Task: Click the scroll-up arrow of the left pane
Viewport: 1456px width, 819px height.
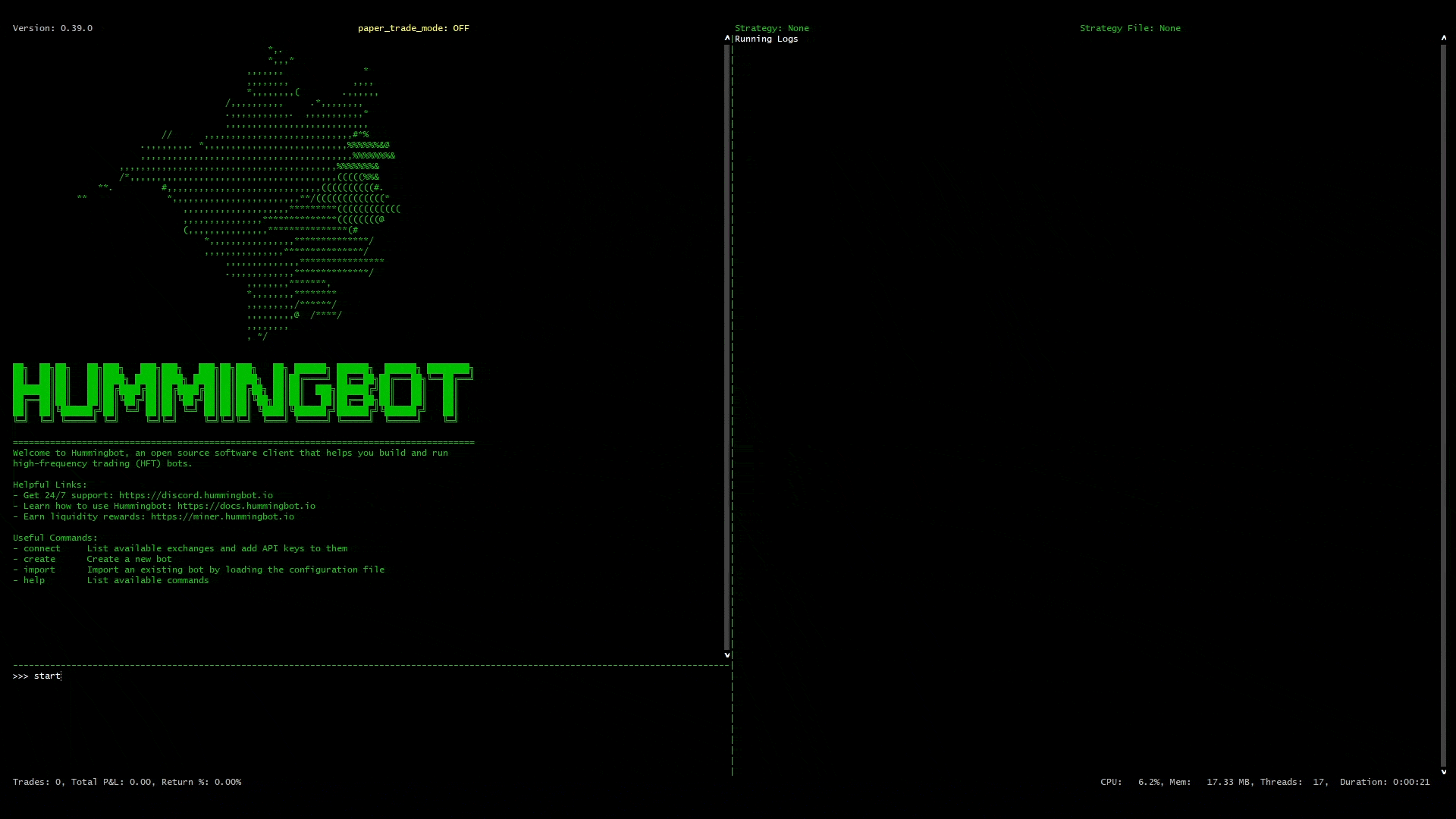Action: point(726,38)
